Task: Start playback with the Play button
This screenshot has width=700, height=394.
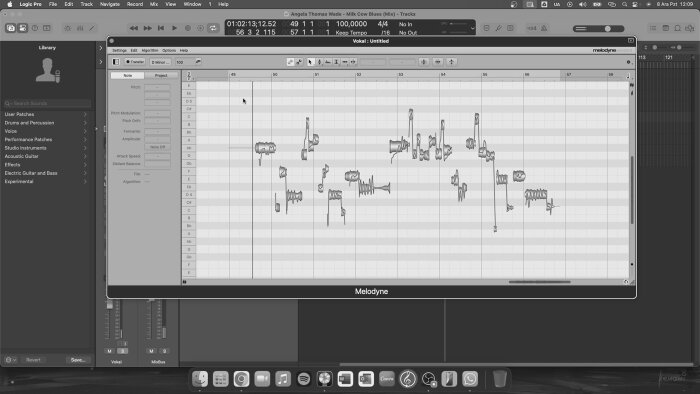Action: tap(175, 28)
